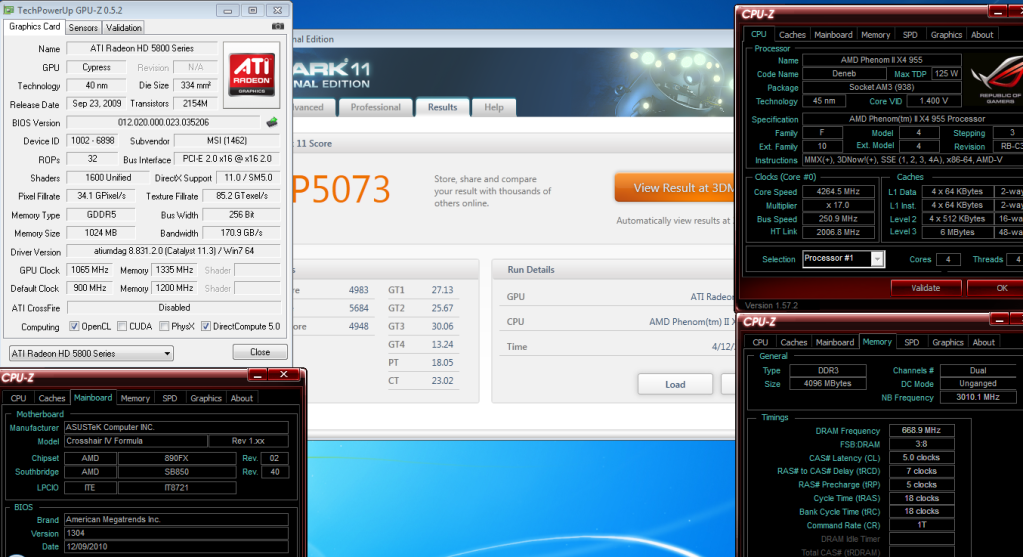Maximize the GPU-Z window
Screen dimensions: 1023x557
coord(252,9)
